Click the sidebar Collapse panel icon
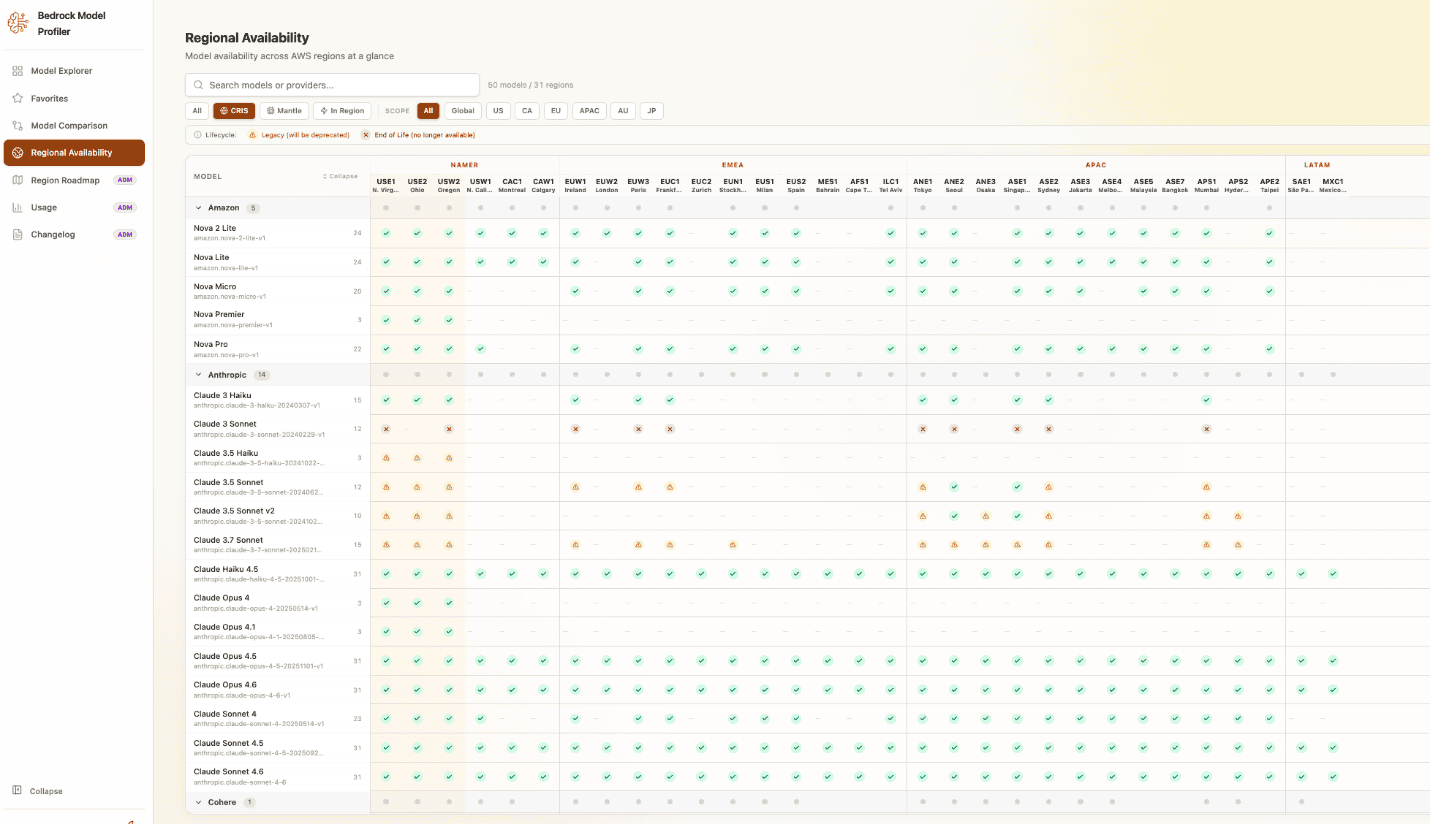 (x=17, y=790)
